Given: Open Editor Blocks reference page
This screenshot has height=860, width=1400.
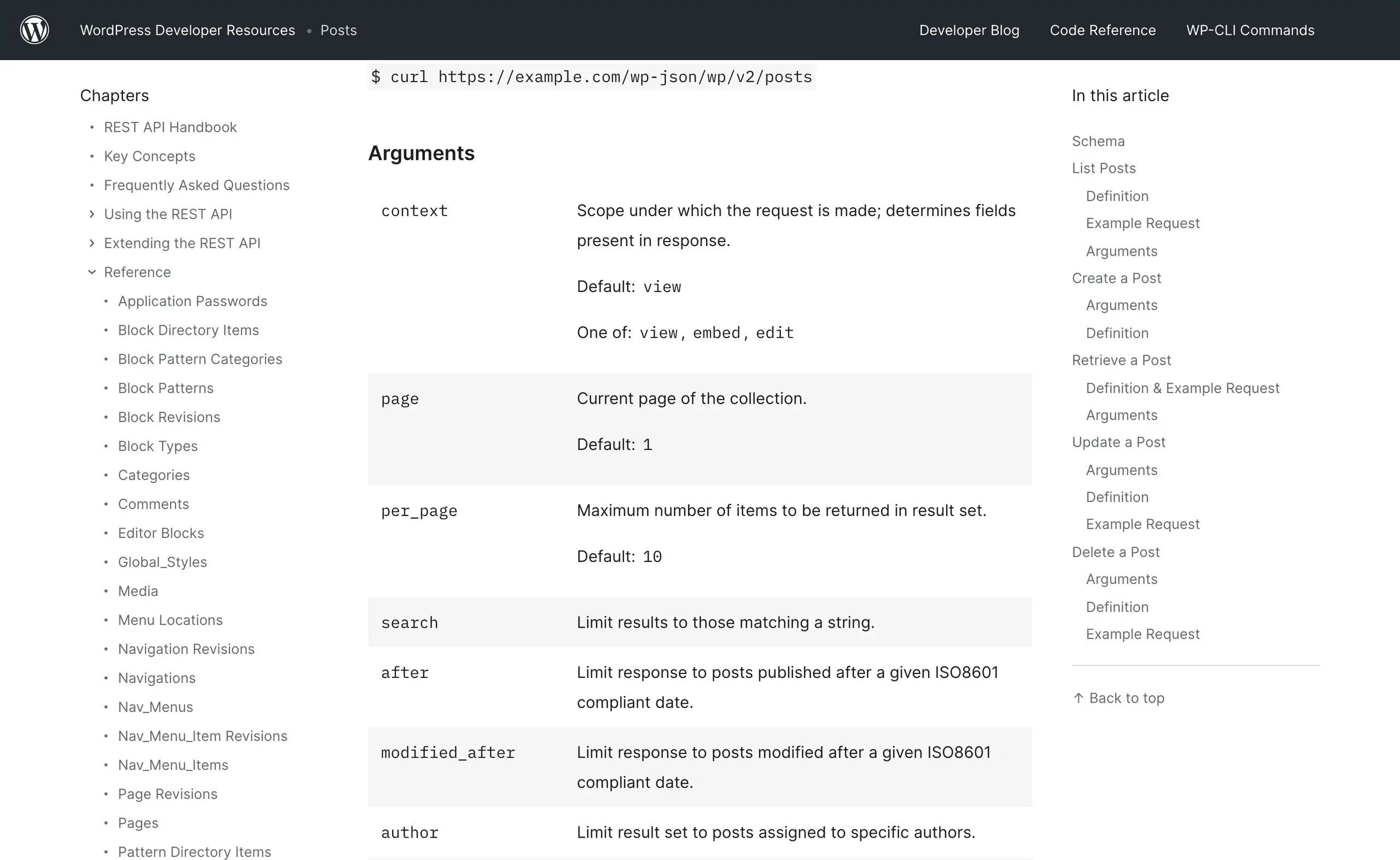Looking at the screenshot, I should 161,533.
